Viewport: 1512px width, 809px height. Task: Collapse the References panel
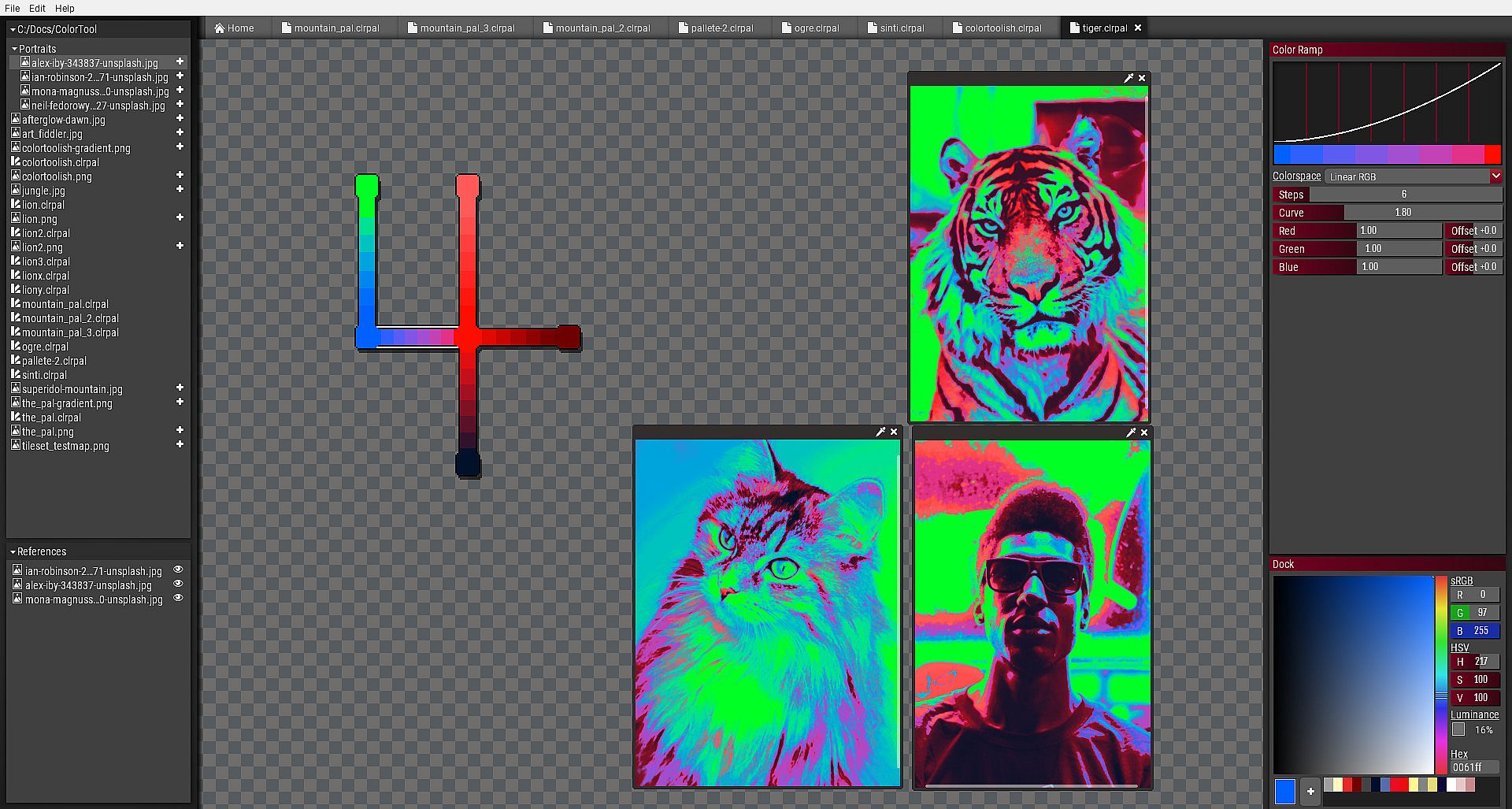[x=13, y=552]
